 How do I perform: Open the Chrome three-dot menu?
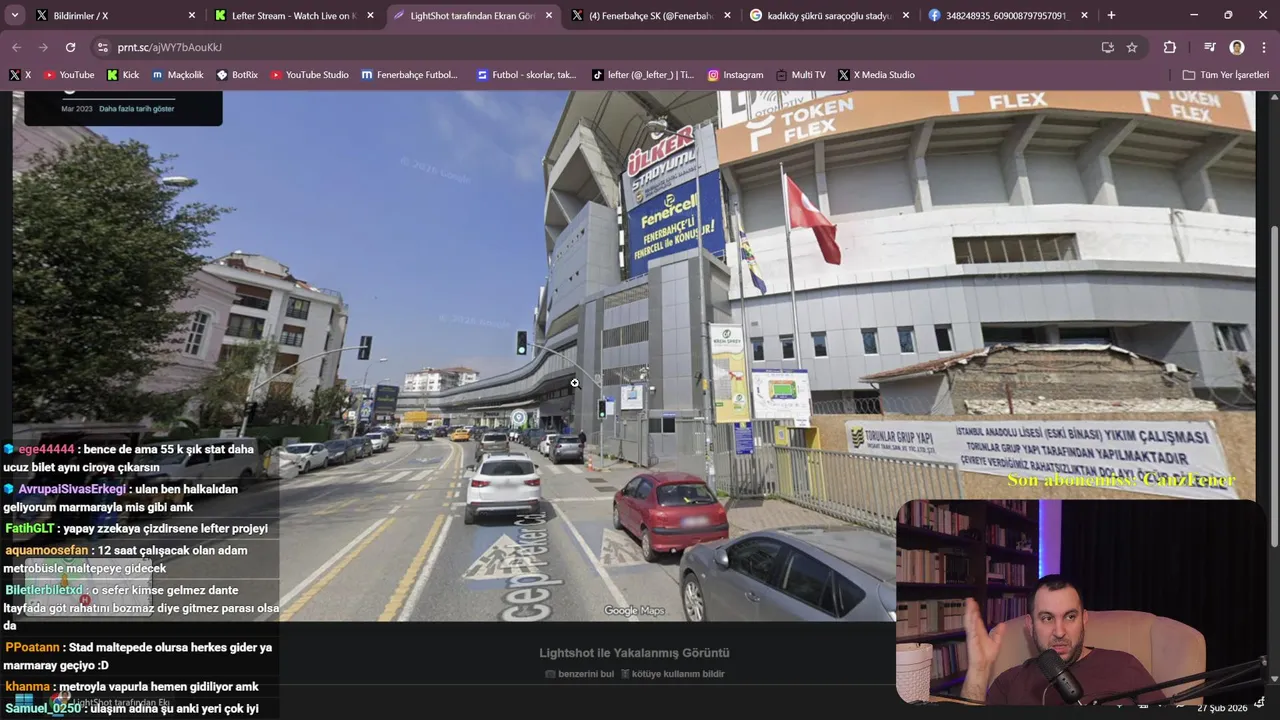[1264, 47]
